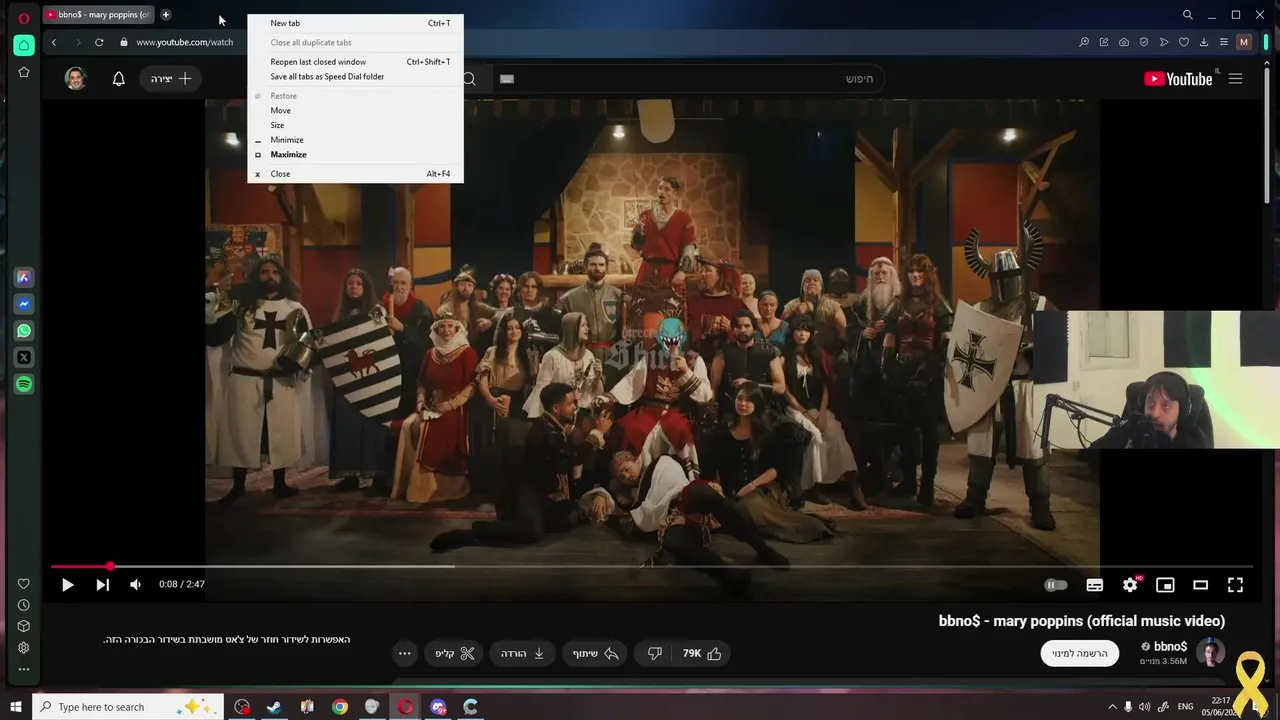Open YouTube account avatar
This screenshot has height=720, width=1280.
point(76,78)
